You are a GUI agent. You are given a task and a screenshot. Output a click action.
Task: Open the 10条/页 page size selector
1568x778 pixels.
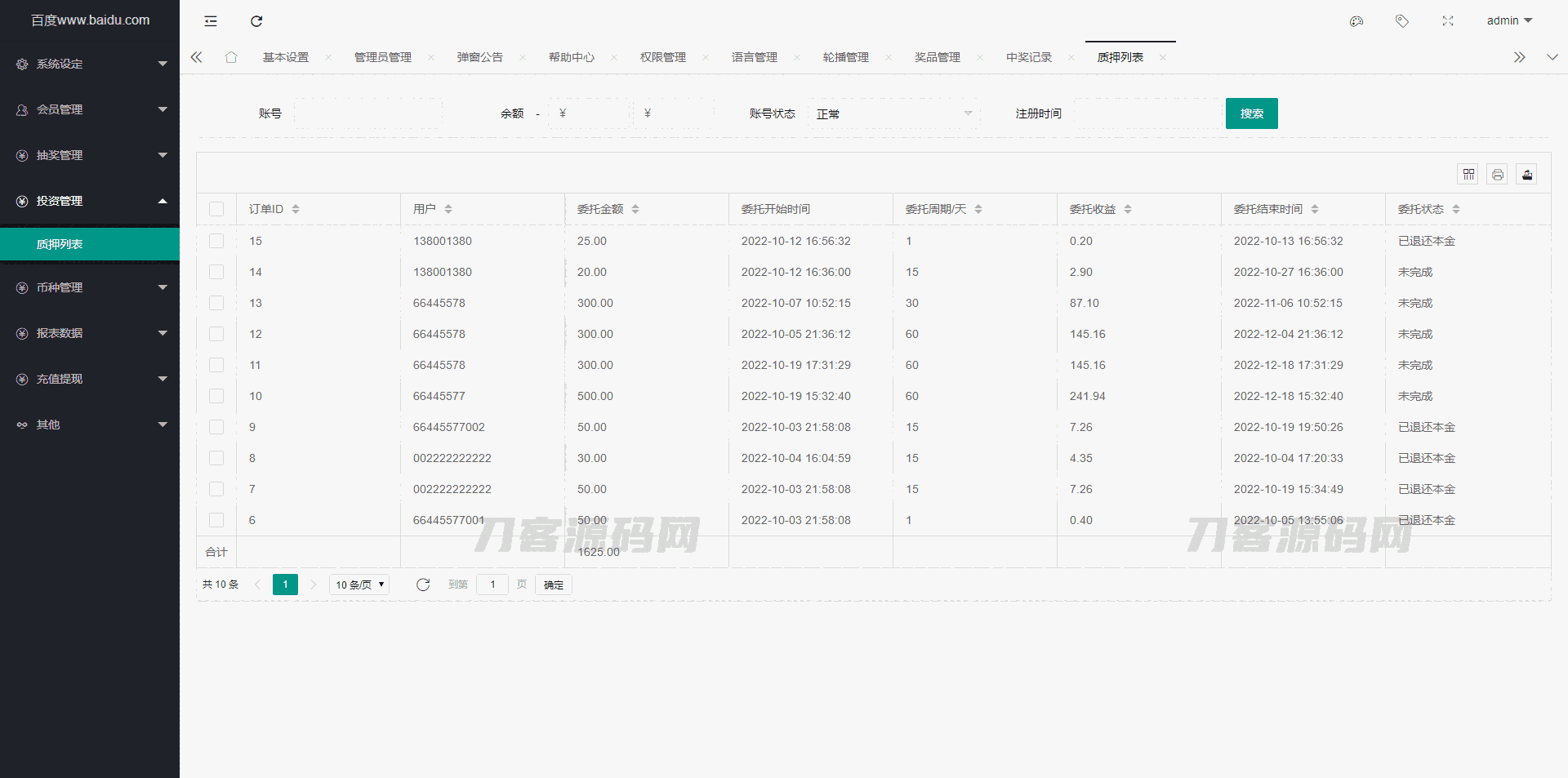pyautogui.click(x=359, y=585)
